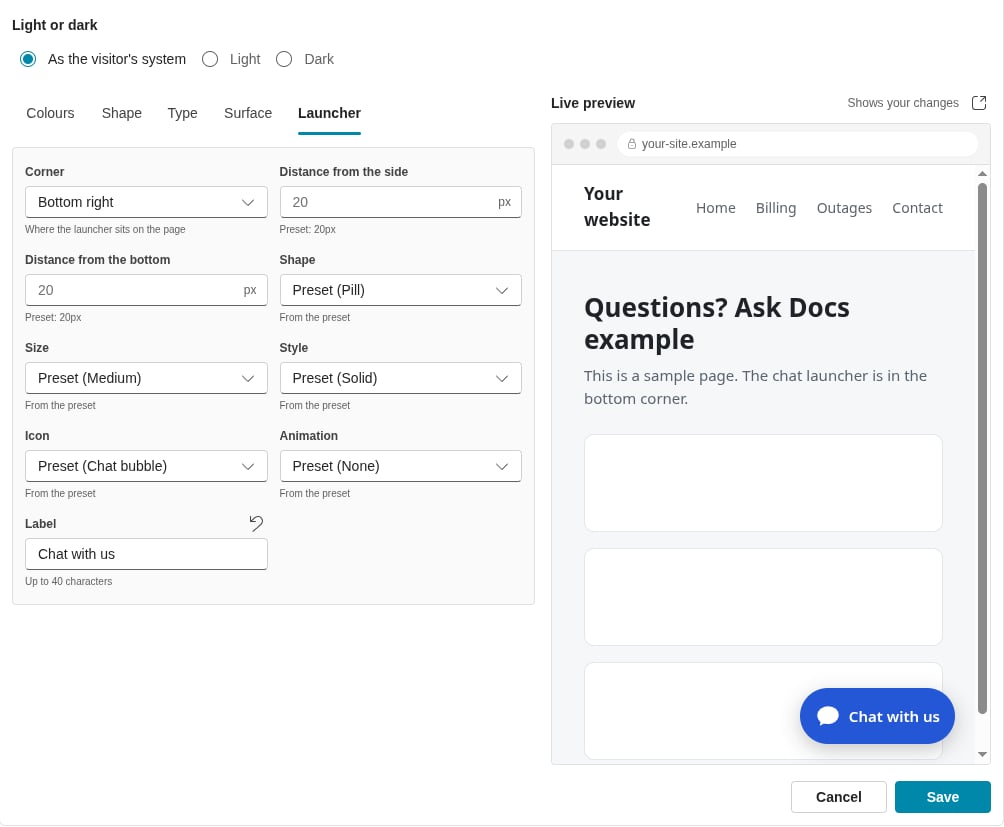The height and width of the screenshot is (827, 1004).
Task: Reset the Label field with the undo icon
Action: coord(256,524)
